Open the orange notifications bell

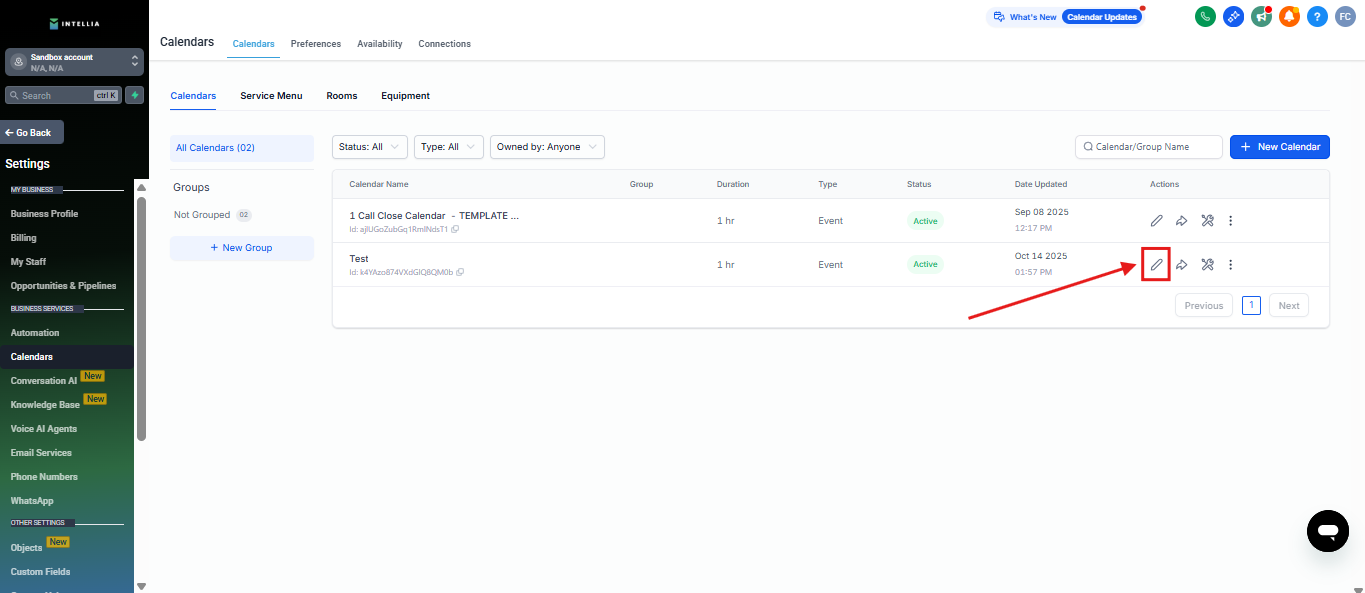(x=1289, y=17)
